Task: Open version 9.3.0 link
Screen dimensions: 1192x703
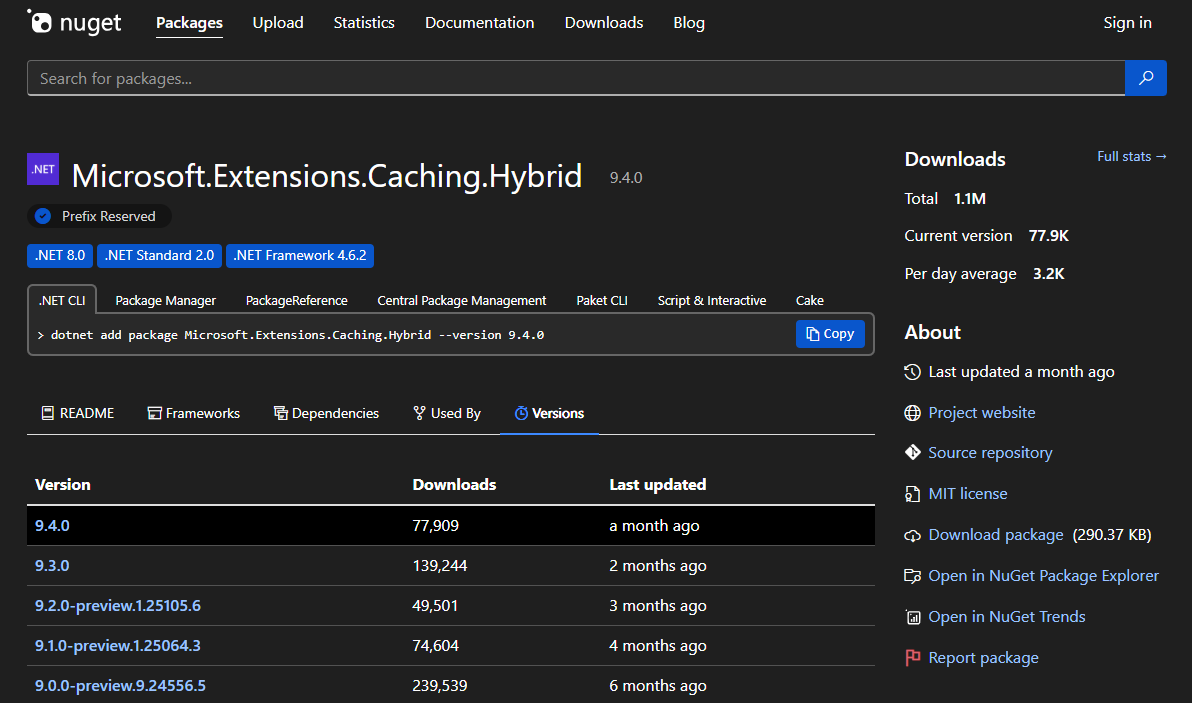Action: click(x=52, y=566)
